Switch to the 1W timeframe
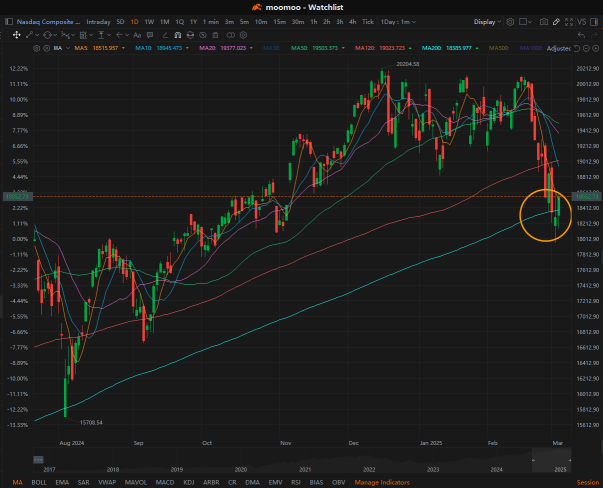 point(149,22)
